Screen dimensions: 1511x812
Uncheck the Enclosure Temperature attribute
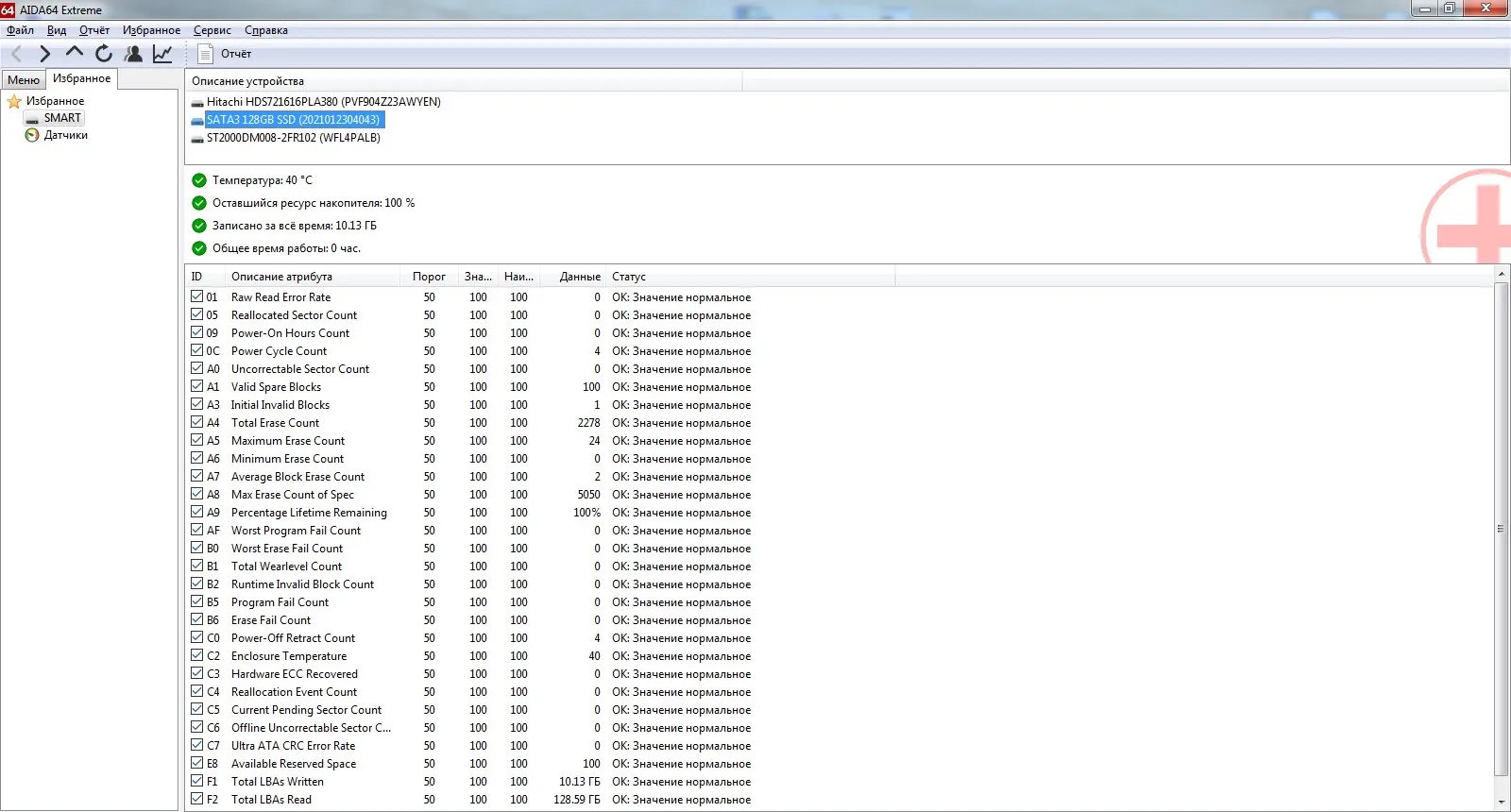coord(197,655)
